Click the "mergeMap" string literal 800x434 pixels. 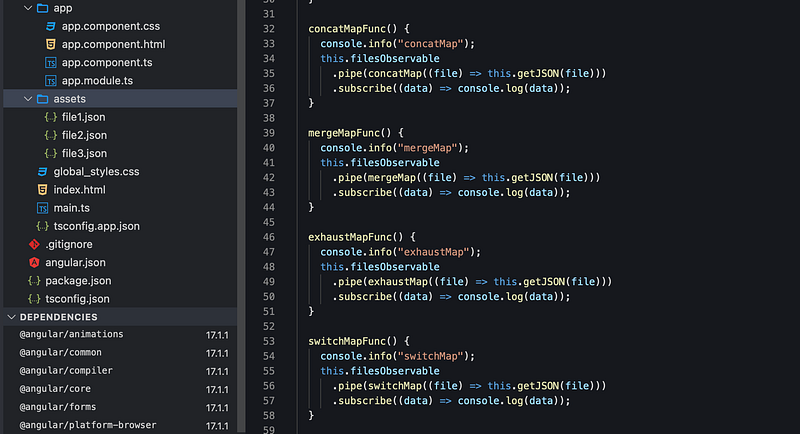coord(427,148)
